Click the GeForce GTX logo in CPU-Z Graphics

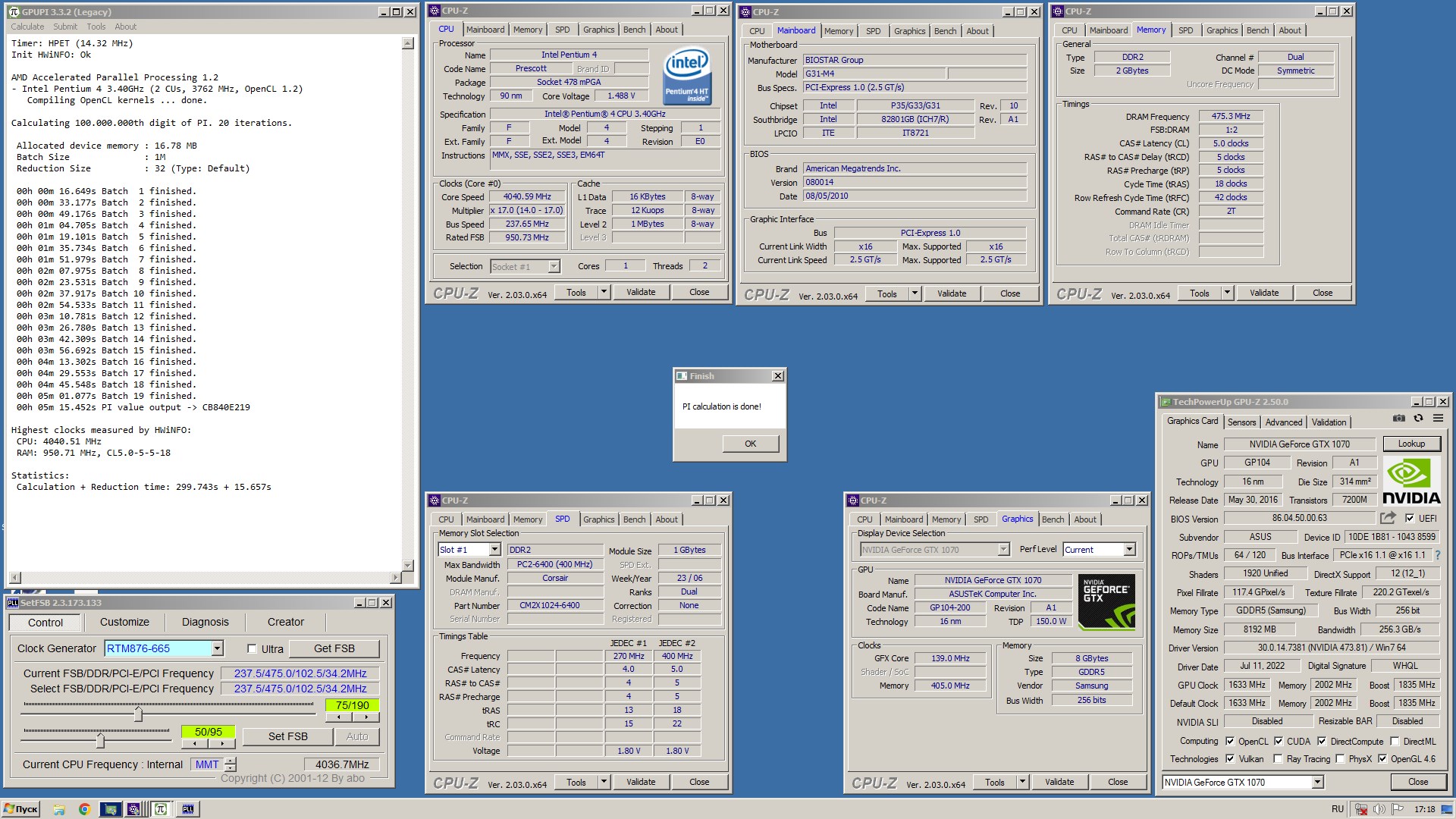1106,601
